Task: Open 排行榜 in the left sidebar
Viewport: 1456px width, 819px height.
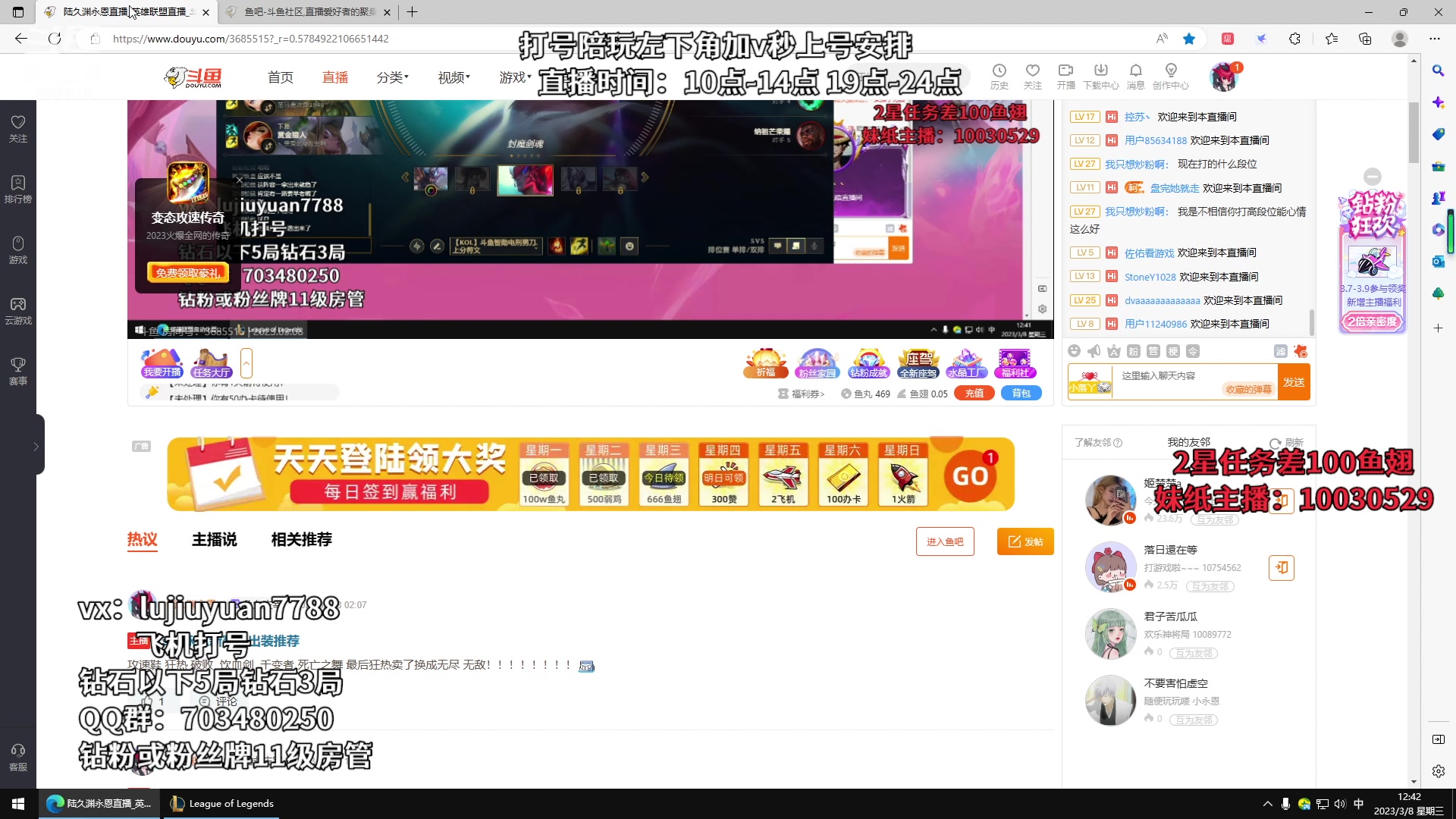Action: point(18,190)
